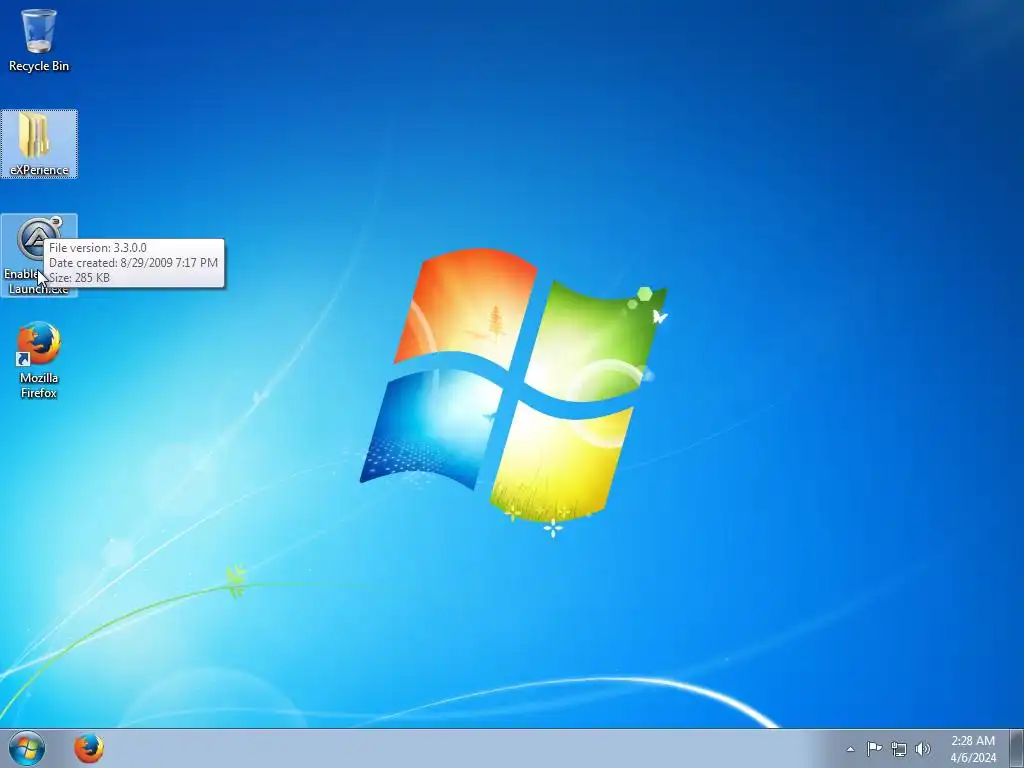Show hidden system tray icons arrow
1024x768 pixels.
click(x=850, y=749)
